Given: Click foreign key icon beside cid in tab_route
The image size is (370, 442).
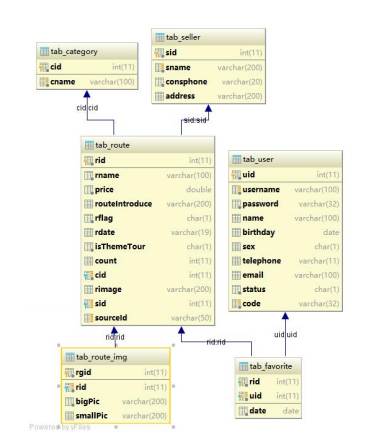Looking at the screenshot, I should point(89,275).
